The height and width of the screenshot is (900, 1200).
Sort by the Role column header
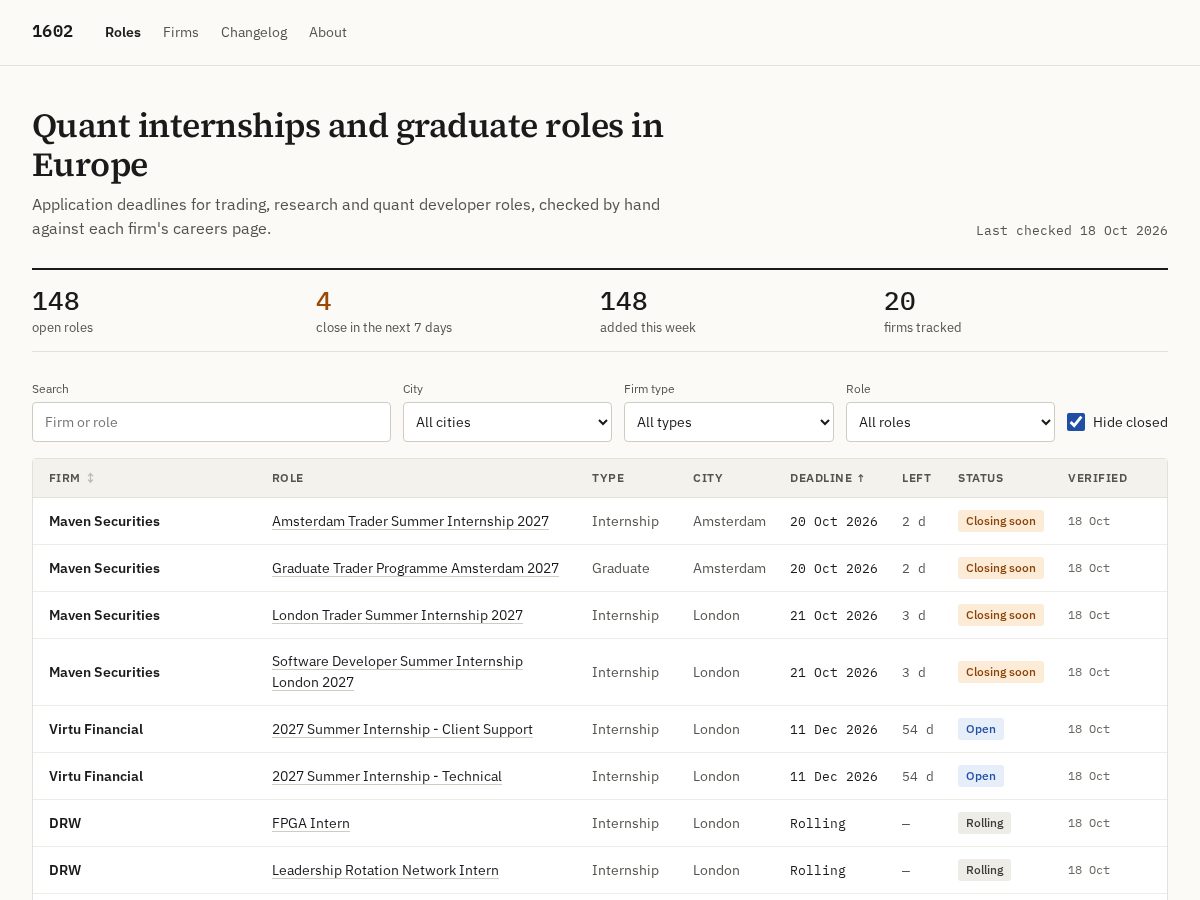pyautogui.click(x=287, y=478)
